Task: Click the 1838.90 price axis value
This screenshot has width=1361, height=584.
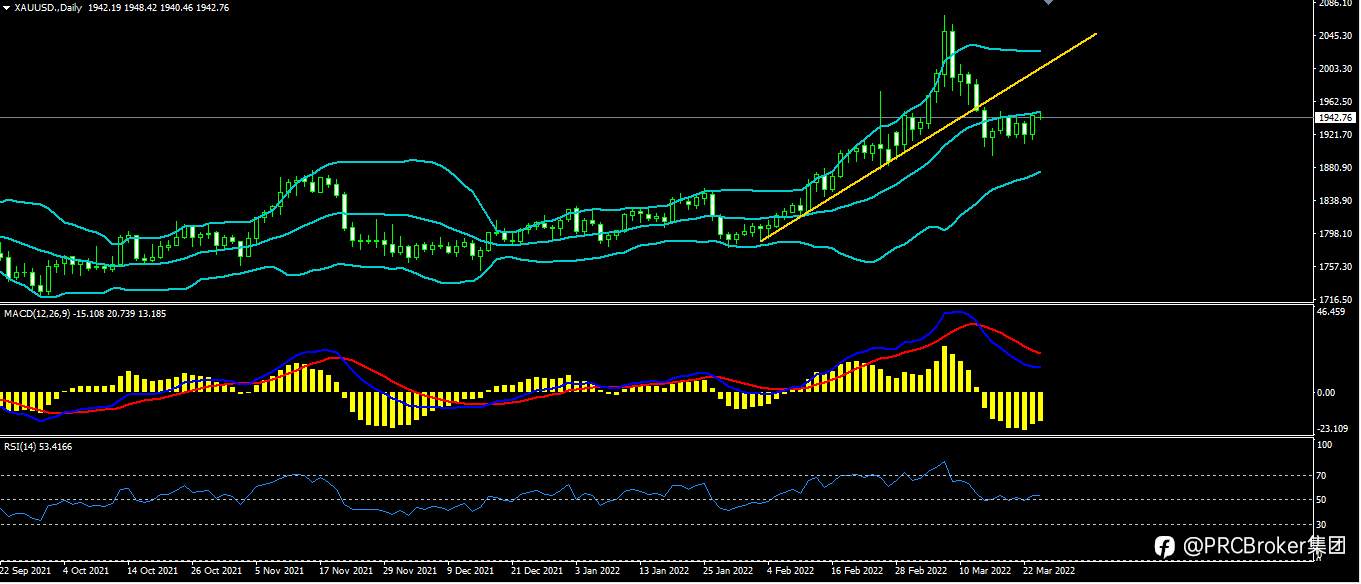Action: pos(1335,202)
